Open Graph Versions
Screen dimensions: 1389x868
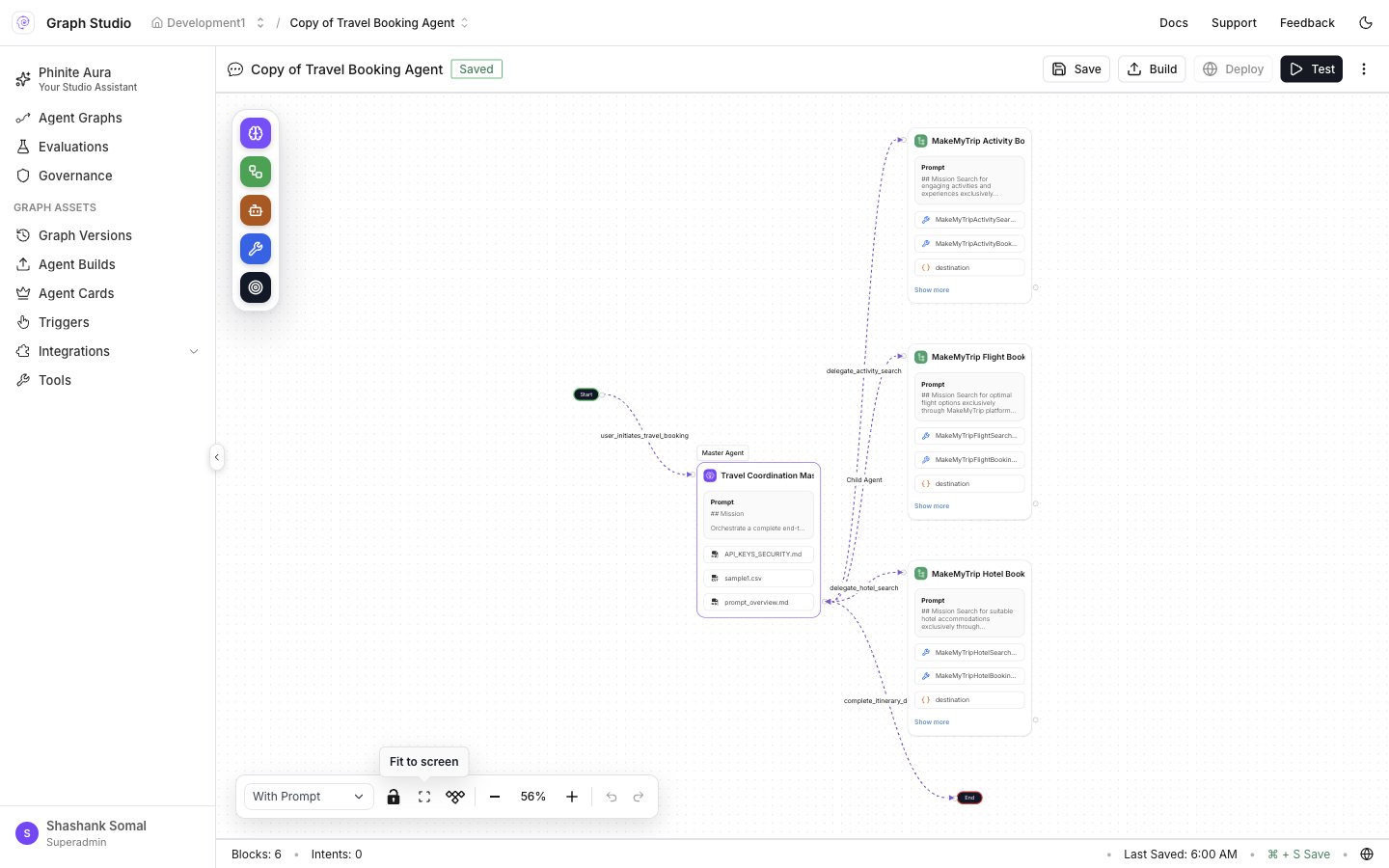107,235
